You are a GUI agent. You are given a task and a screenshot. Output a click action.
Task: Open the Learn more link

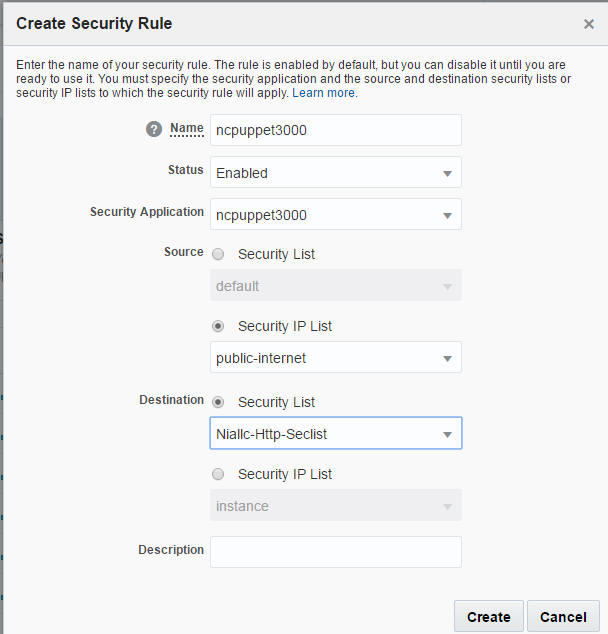(x=323, y=93)
